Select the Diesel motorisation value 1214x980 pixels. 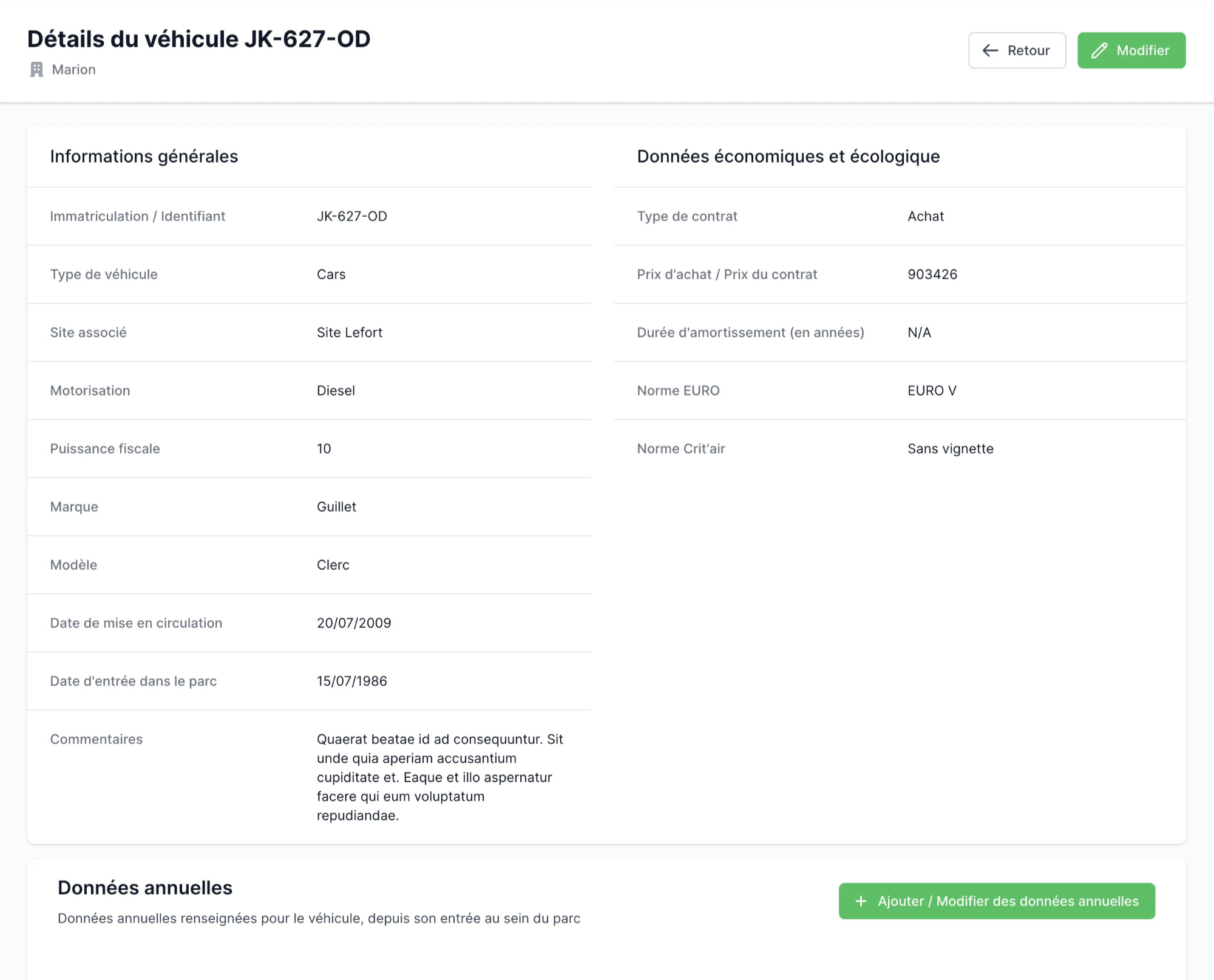[x=336, y=391]
